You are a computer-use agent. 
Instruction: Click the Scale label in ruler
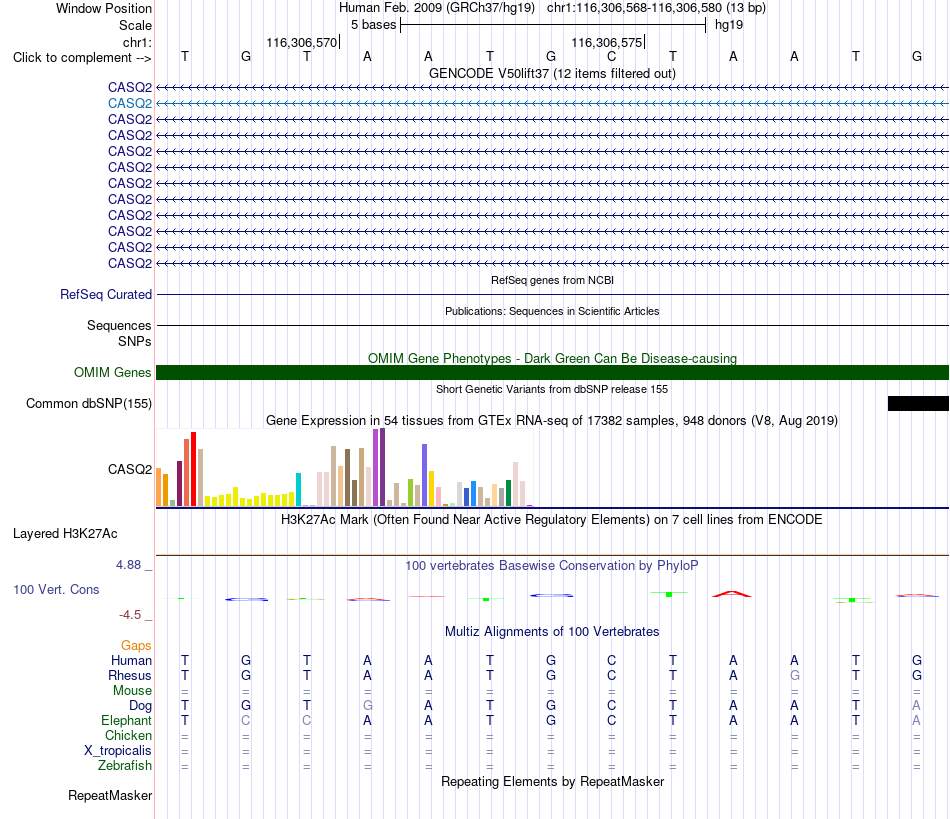pyautogui.click(x=135, y=25)
